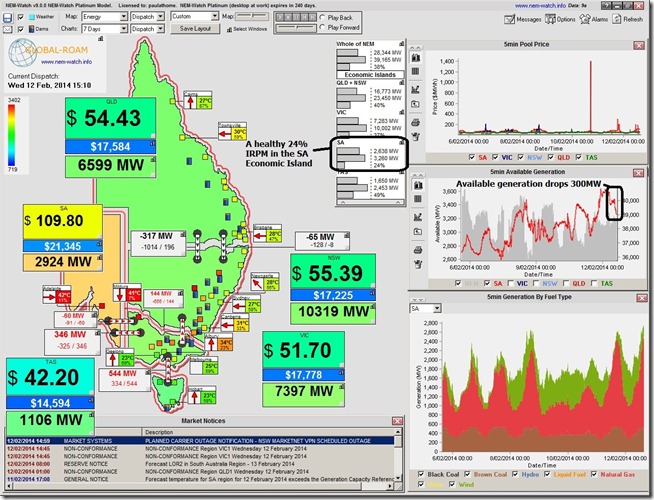The width and height of the screenshot is (654, 500).
Task: Click export icon in 5min Pool Price panel
Action: point(416,104)
